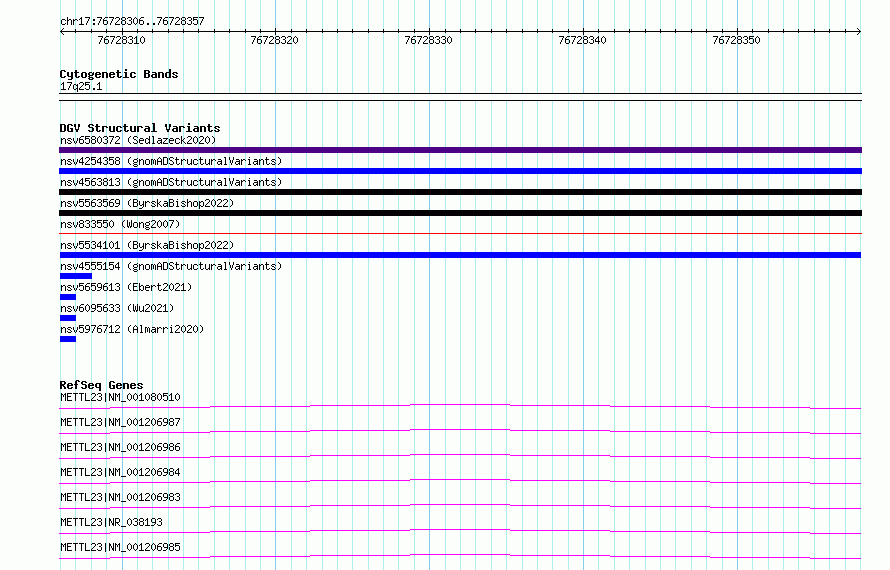Screen dimensions: 890x570
Task: Click the left arrow end of the ruler
Action: (62, 31)
